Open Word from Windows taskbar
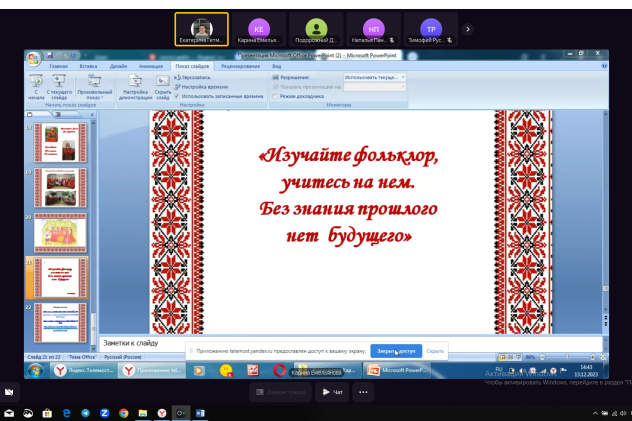The image size is (632, 421). pyautogui.click(x=200, y=413)
